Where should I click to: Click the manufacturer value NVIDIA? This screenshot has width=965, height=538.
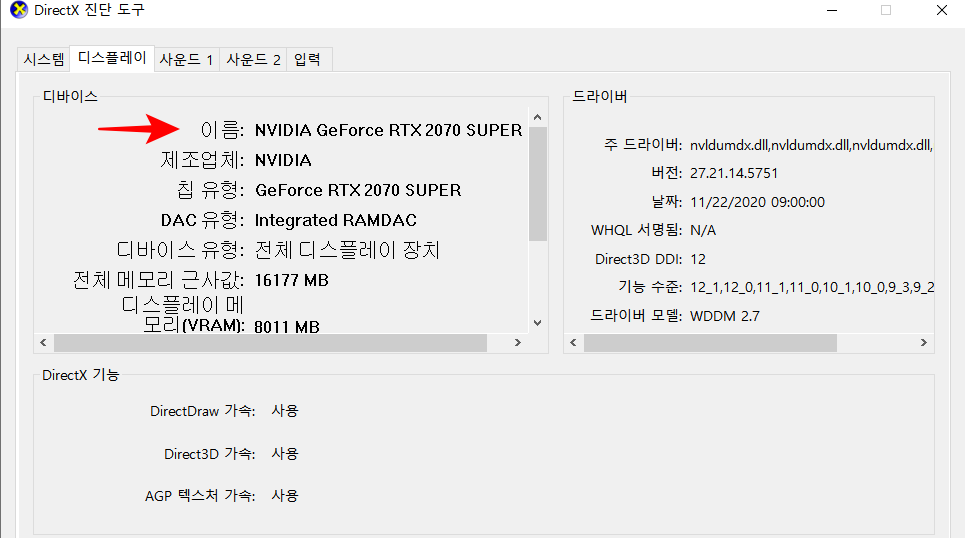[x=283, y=161]
